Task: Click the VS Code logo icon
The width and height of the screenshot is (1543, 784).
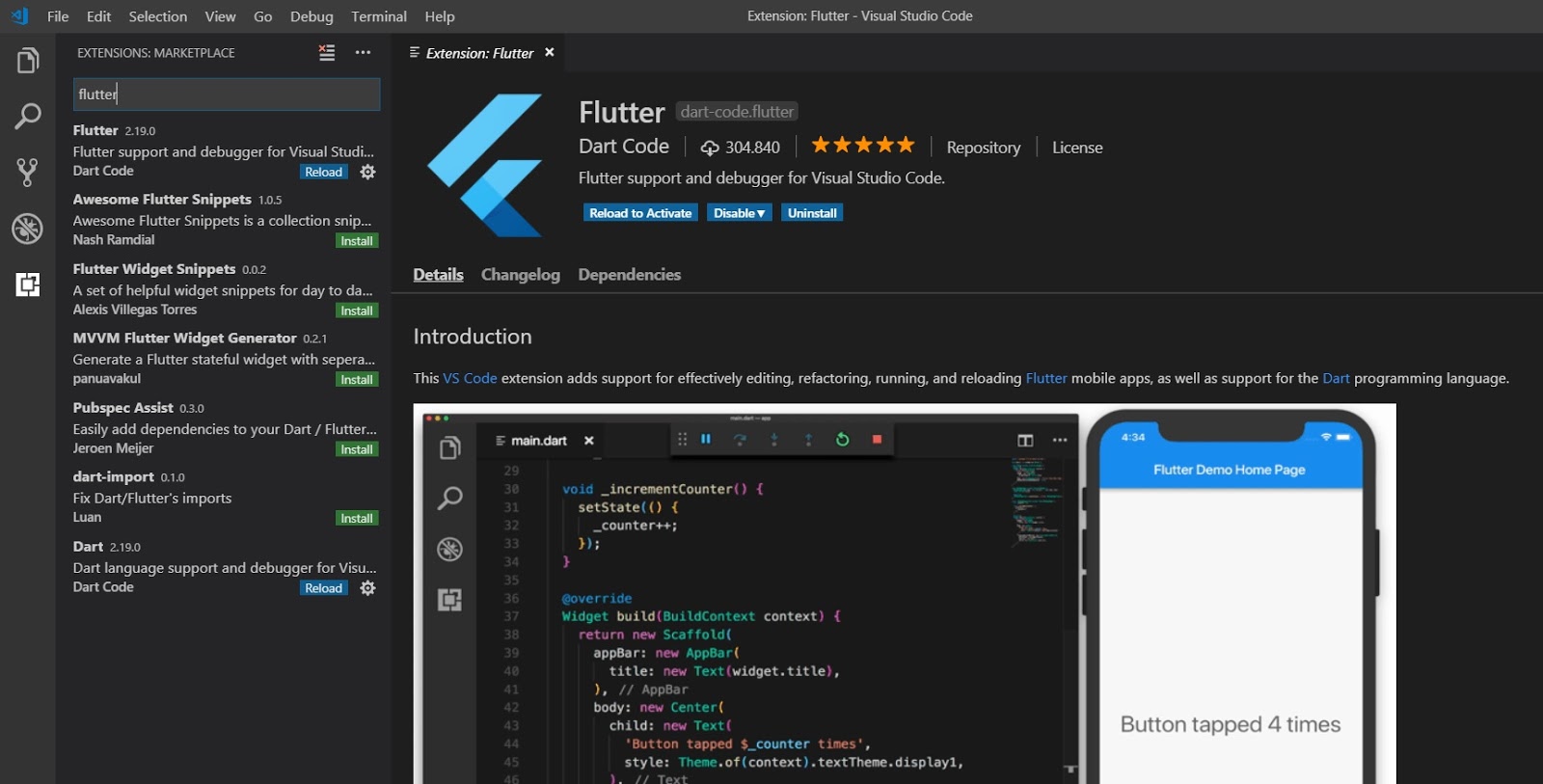Action: (19, 16)
